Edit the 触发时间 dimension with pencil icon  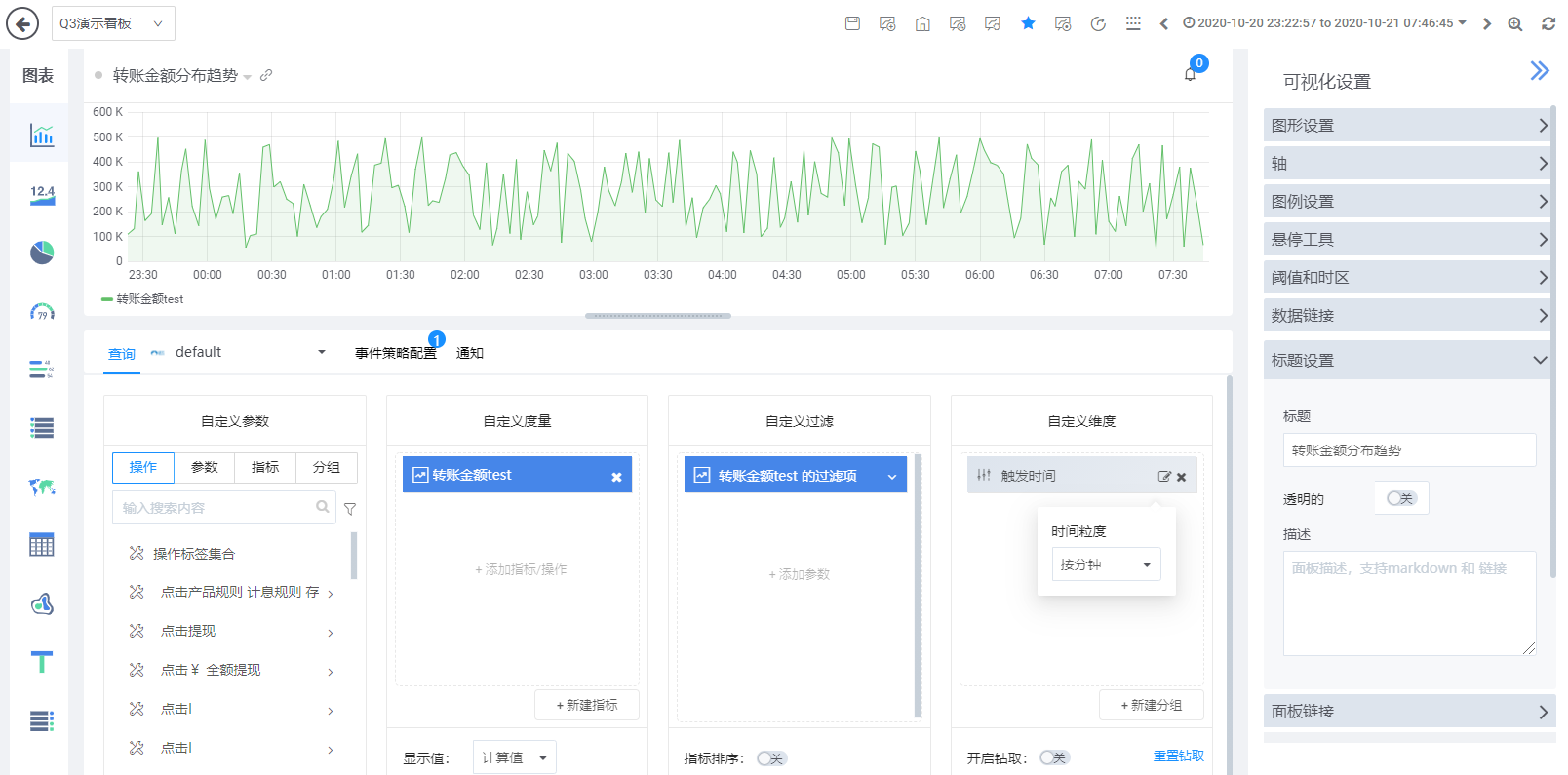pos(1164,477)
